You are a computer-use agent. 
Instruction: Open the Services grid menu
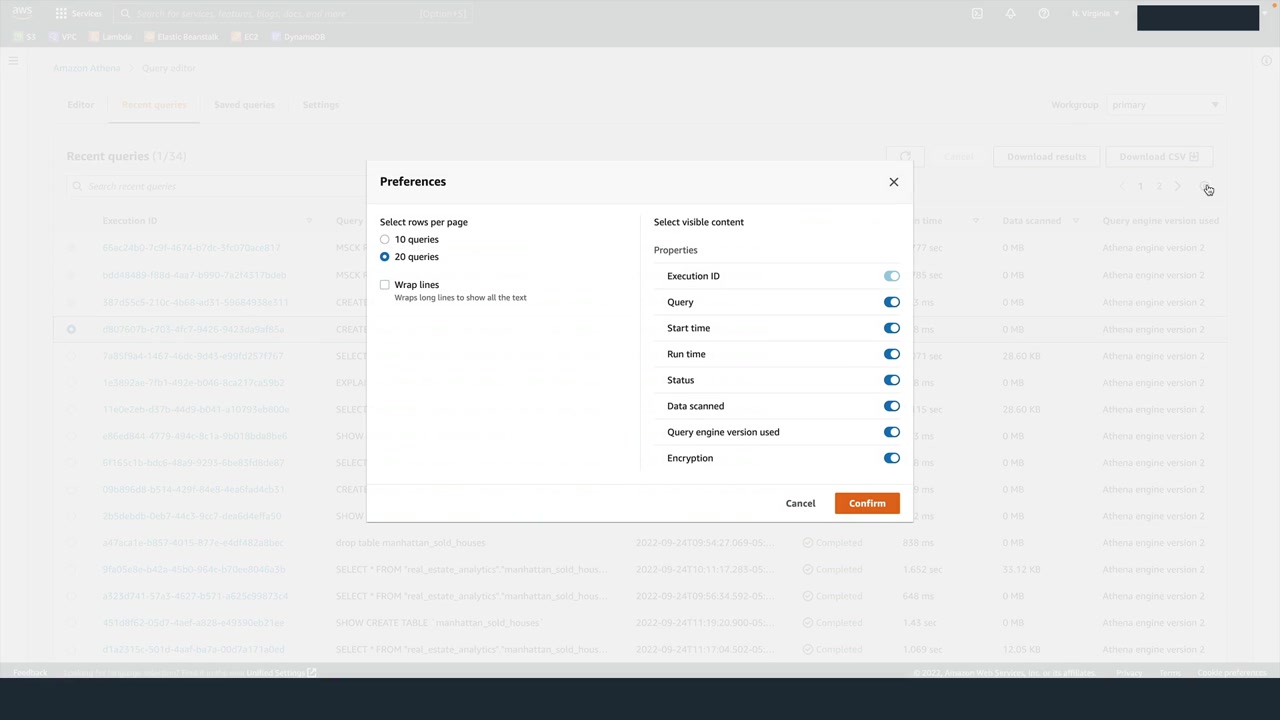coord(79,14)
